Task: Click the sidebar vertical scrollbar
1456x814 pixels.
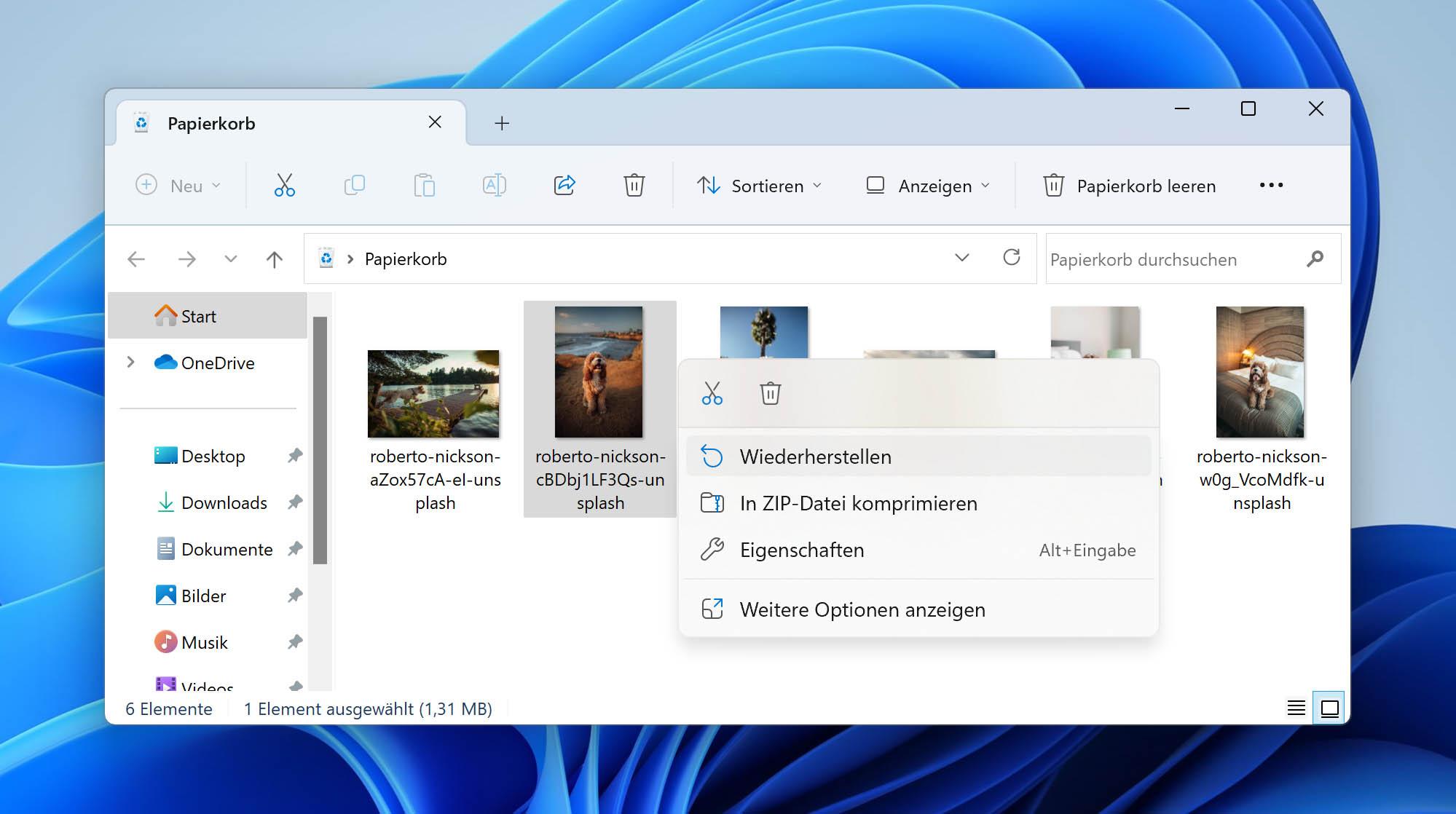Action: coord(320,440)
